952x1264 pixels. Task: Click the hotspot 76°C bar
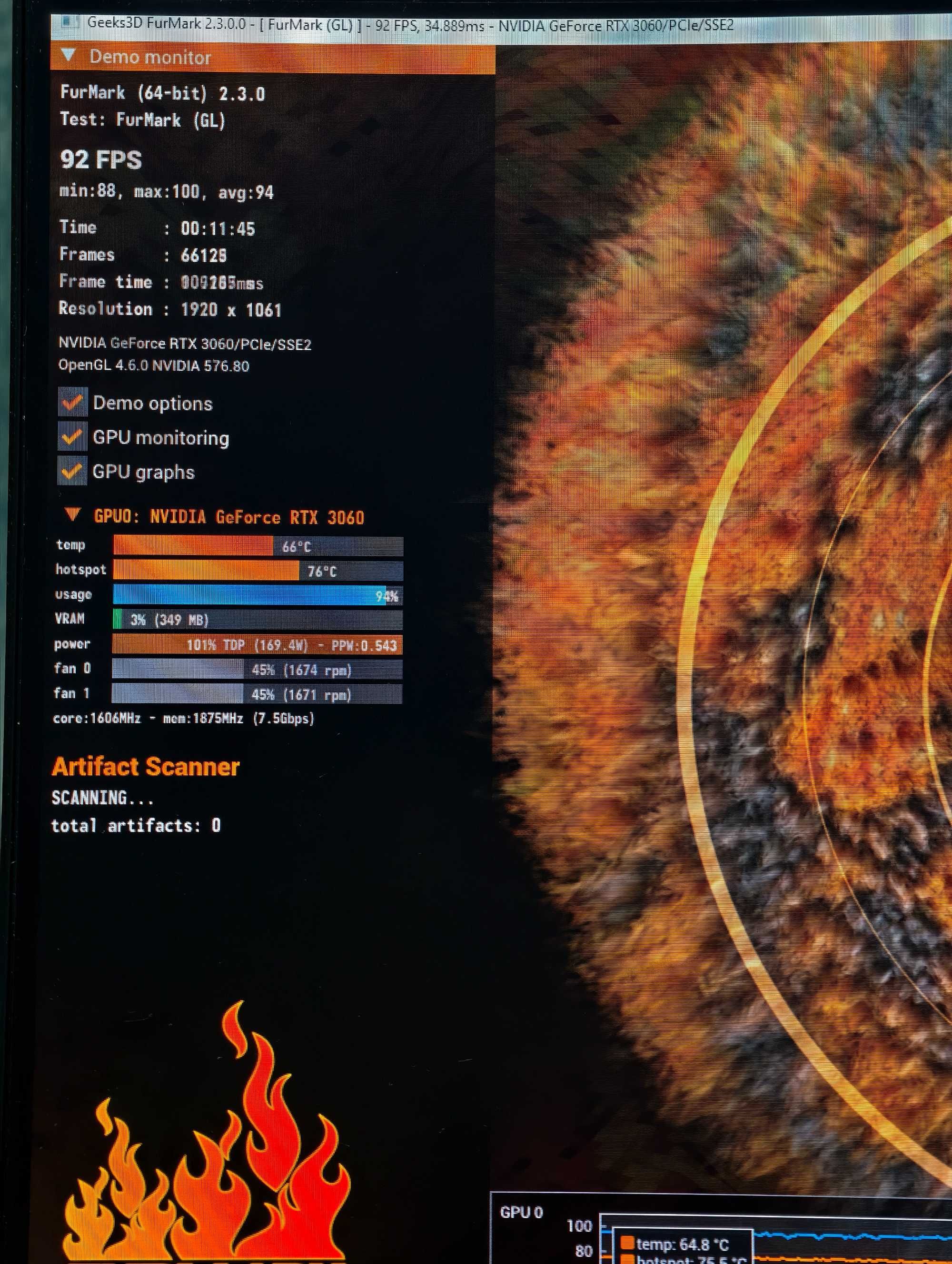[258, 571]
